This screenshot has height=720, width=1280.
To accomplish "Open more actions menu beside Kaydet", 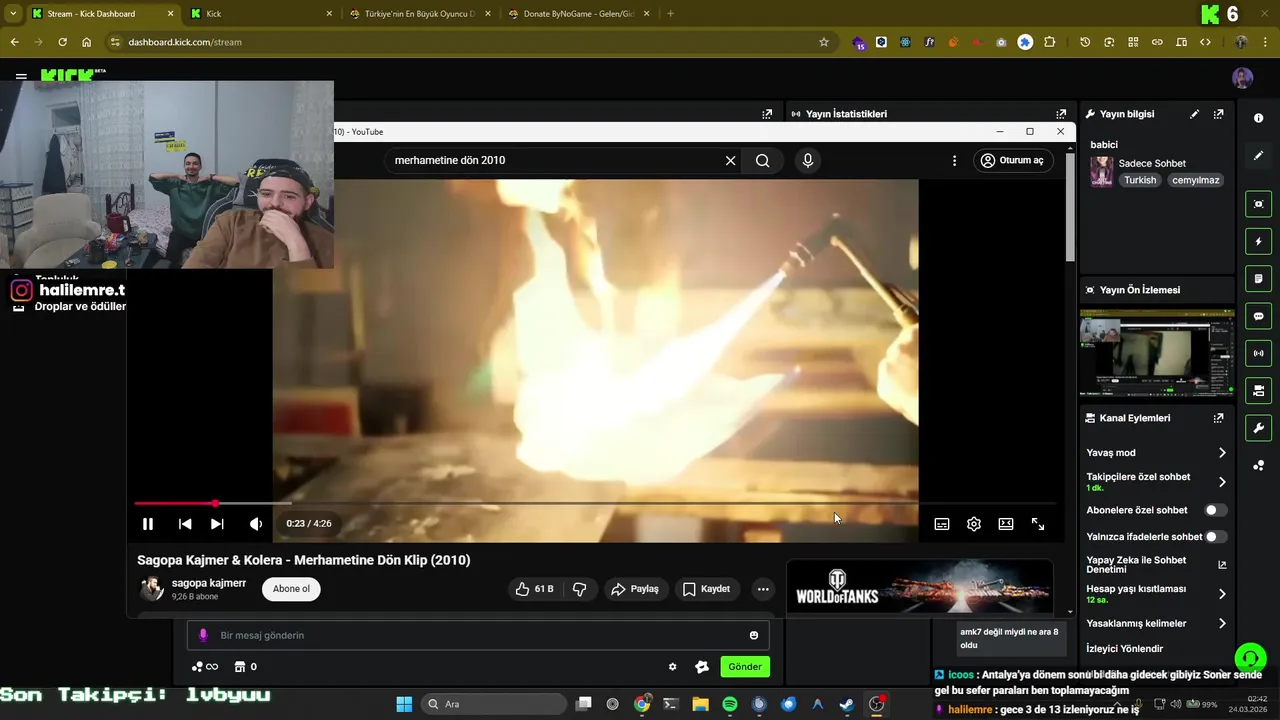I will point(763,589).
